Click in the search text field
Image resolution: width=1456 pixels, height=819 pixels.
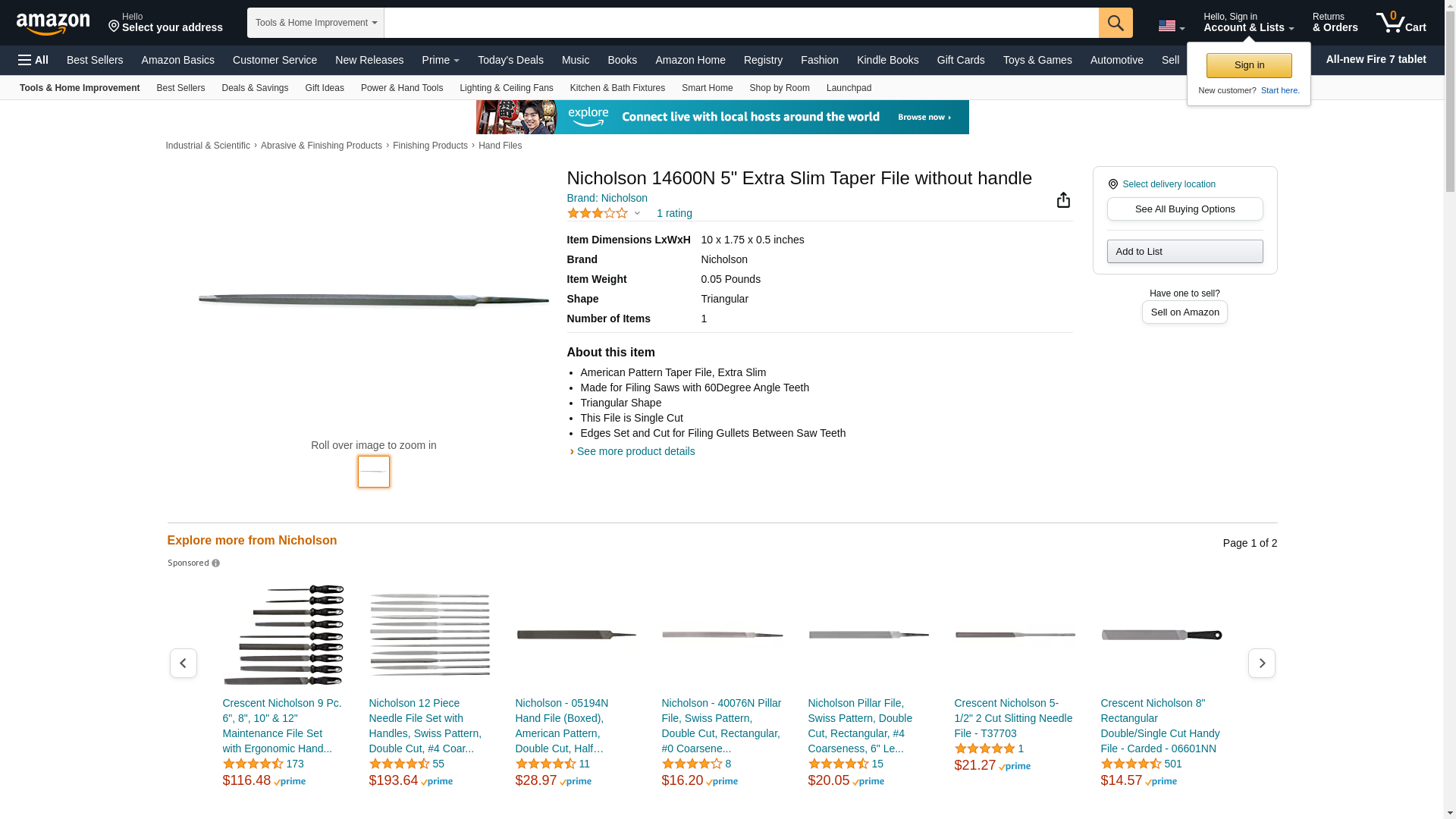click(740, 23)
